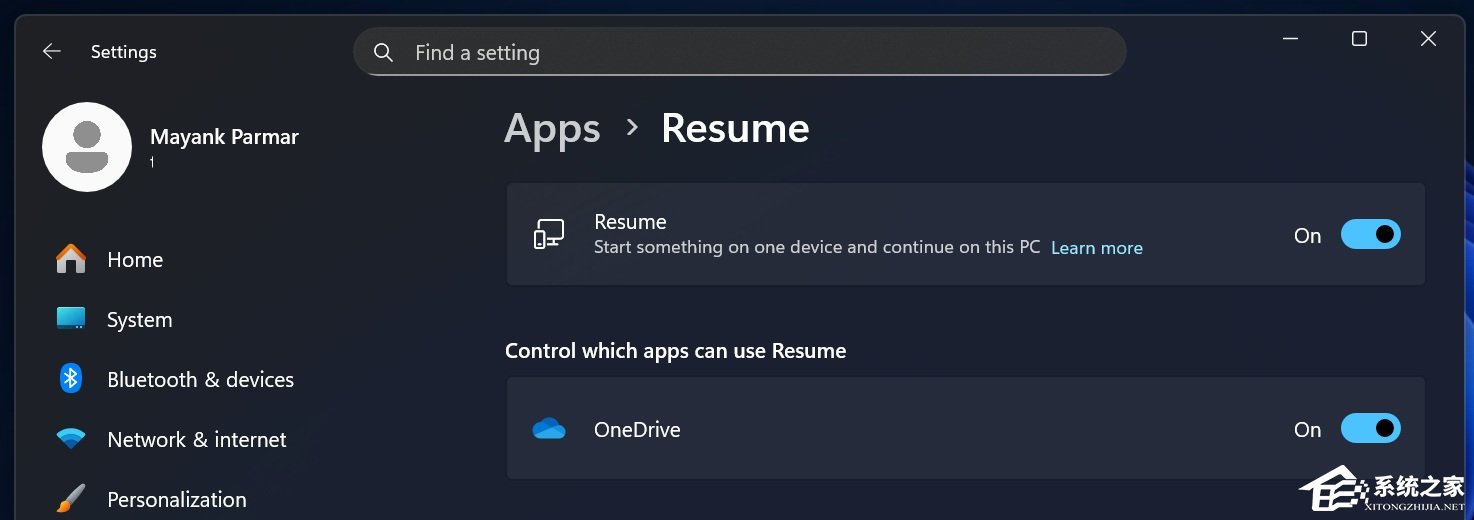Click the Personalization paintbrush icon

71,498
